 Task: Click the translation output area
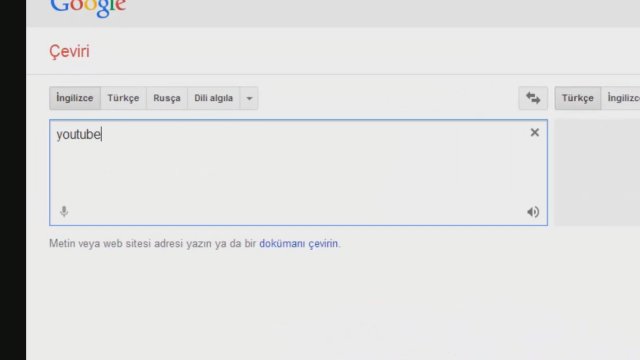coord(597,172)
